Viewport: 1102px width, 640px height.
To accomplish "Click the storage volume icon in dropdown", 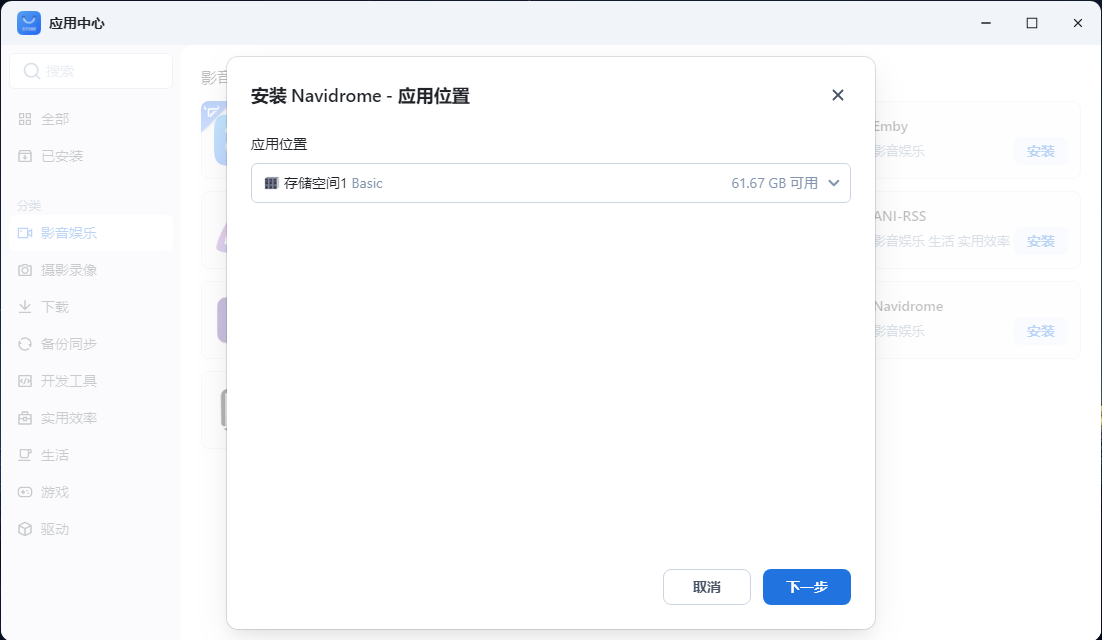I will tap(271, 183).
